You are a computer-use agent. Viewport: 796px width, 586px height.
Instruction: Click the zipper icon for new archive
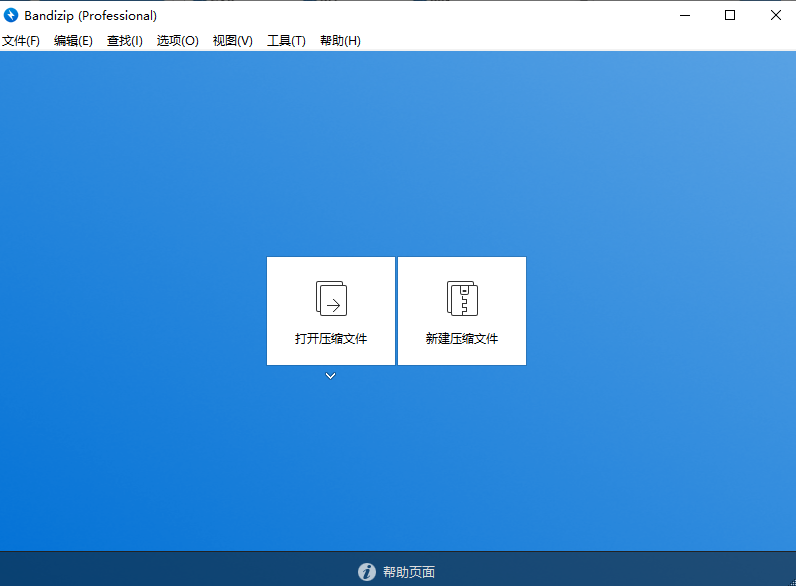pos(462,298)
